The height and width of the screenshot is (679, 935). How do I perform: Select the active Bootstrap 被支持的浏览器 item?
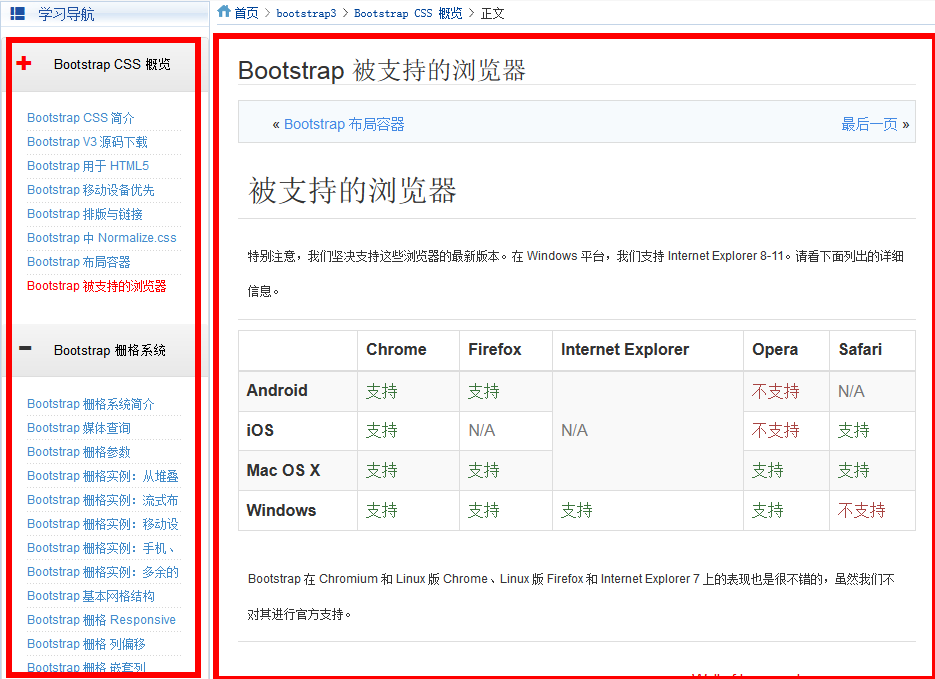[x=97, y=286]
